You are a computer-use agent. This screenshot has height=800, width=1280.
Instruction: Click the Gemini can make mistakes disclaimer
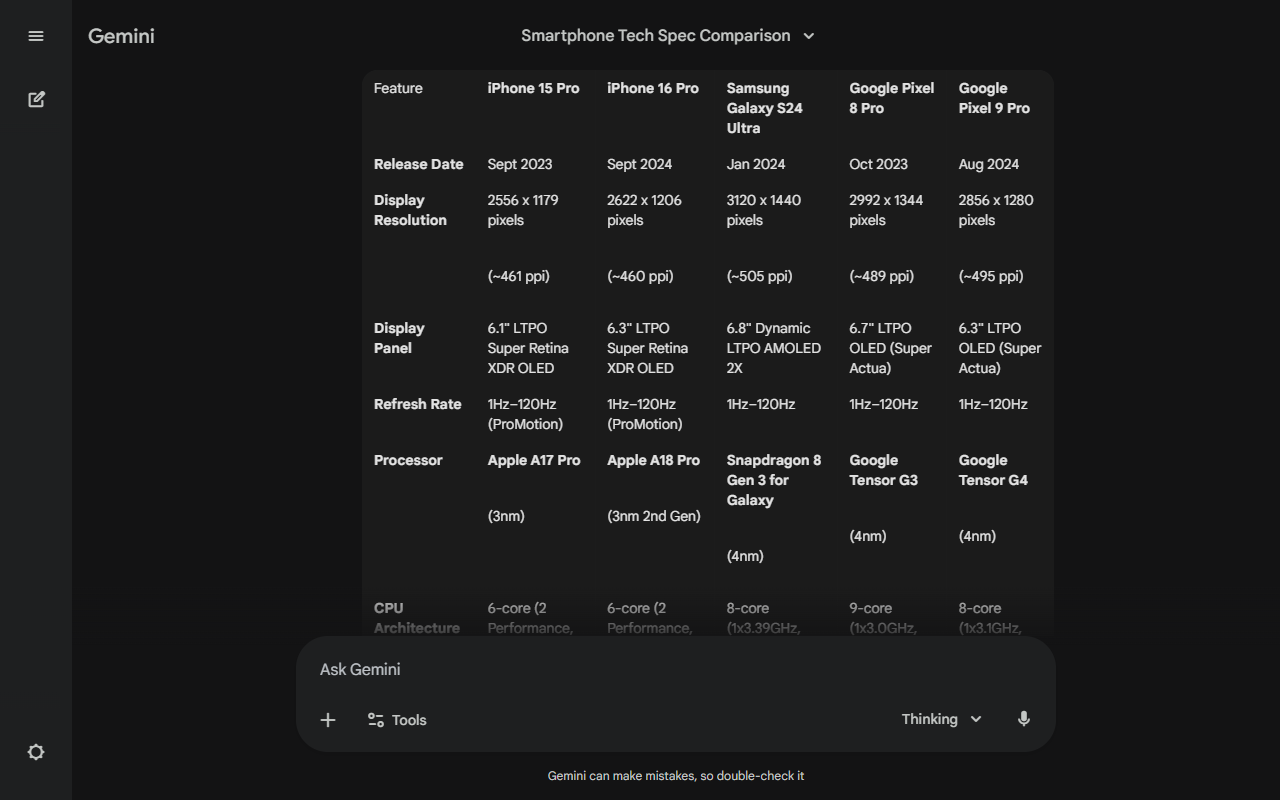[x=676, y=776]
